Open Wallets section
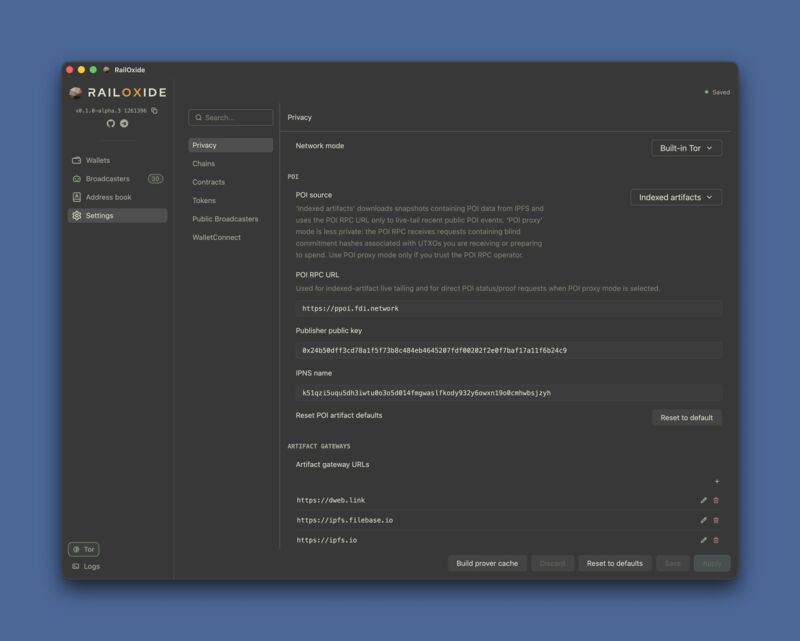800x641 pixels. pos(117,160)
